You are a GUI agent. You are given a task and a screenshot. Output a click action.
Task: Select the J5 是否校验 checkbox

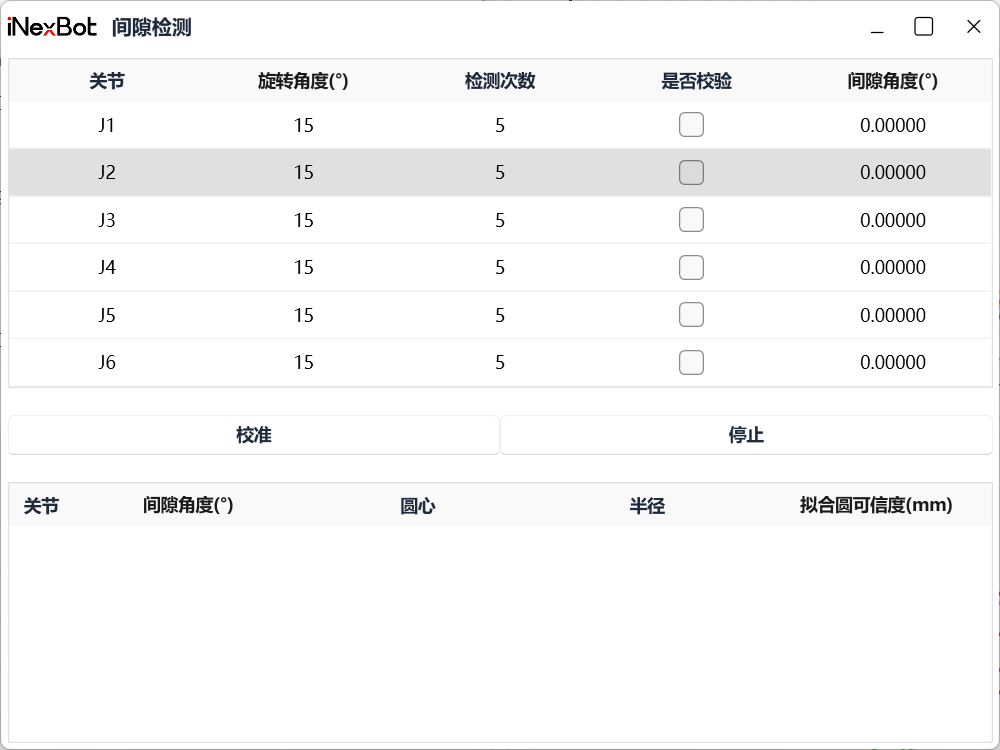691,314
